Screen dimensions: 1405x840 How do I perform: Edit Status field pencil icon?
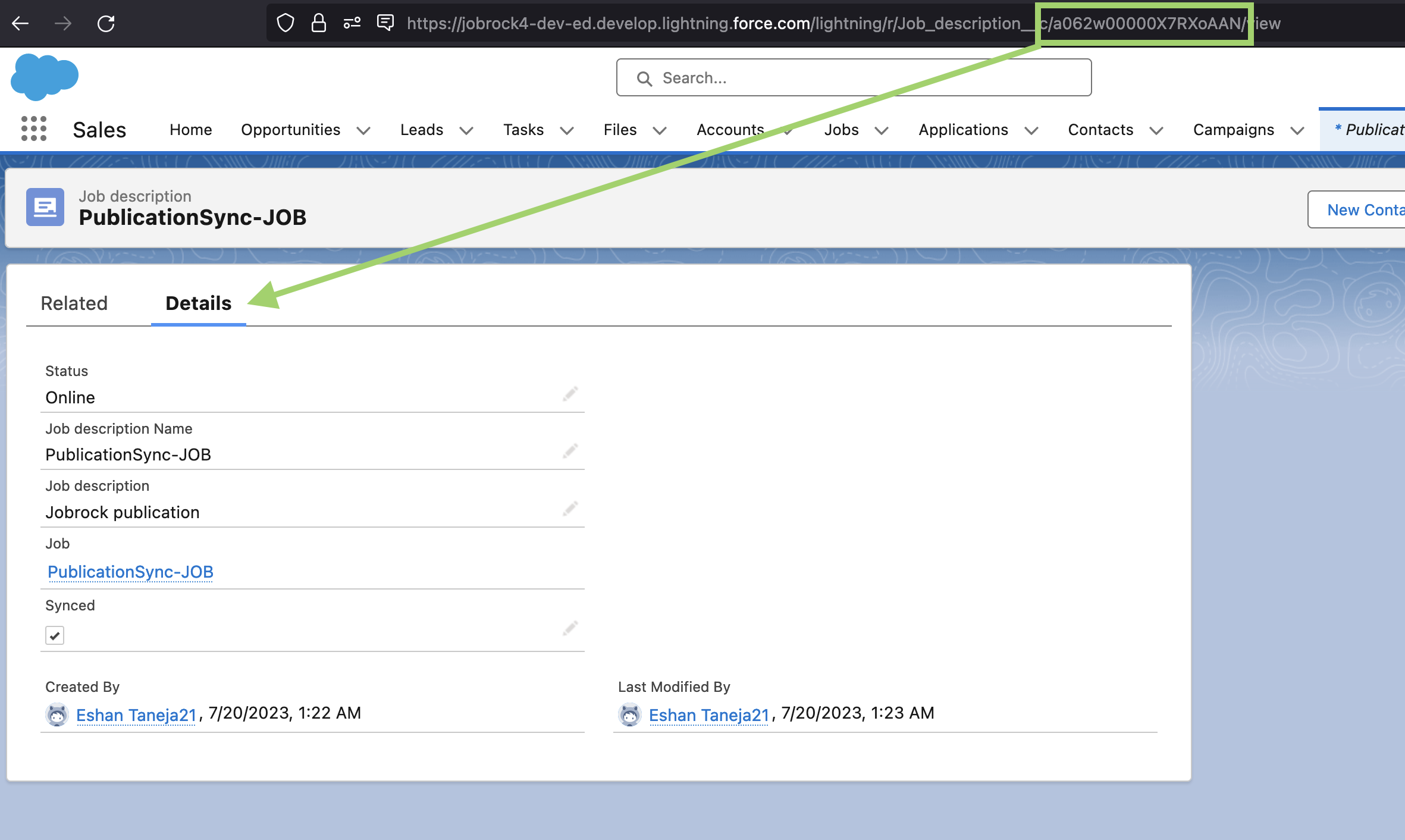click(570, 394)
